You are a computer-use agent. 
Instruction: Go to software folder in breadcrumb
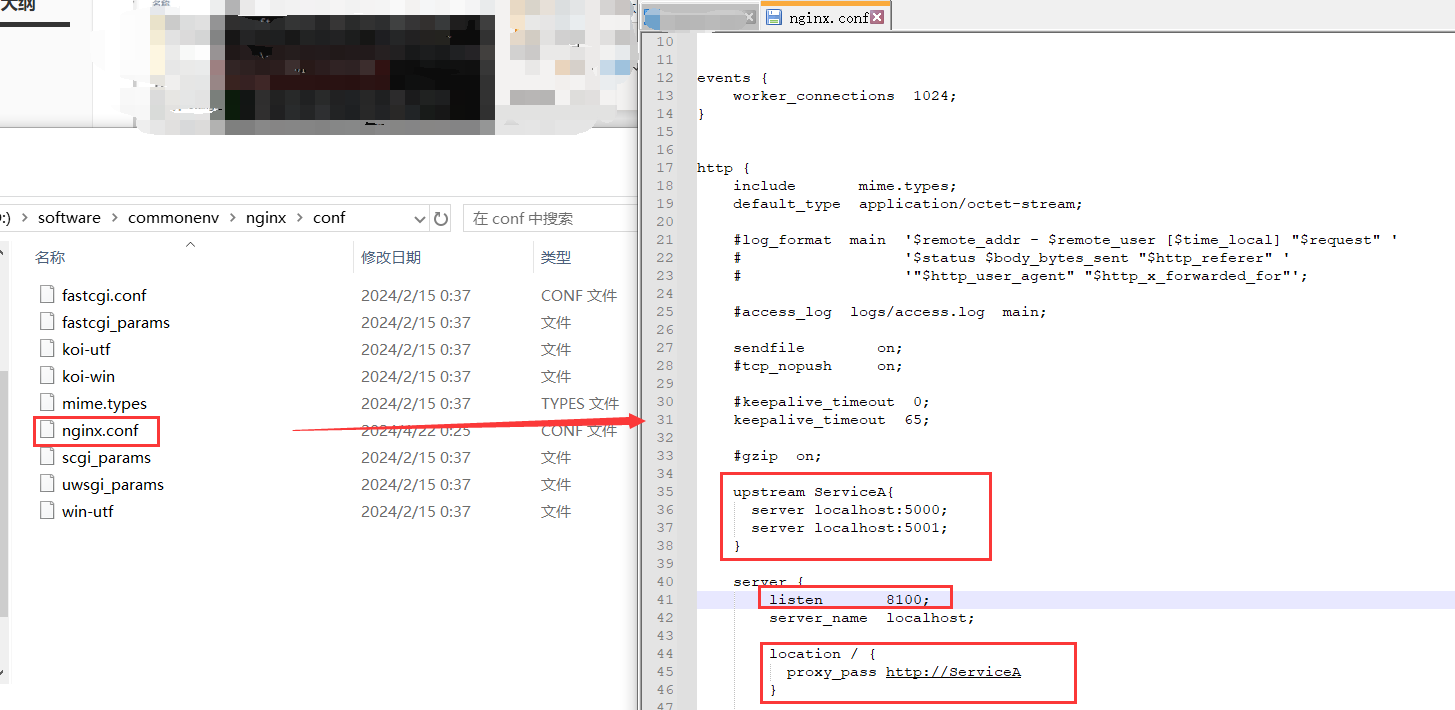[69, 218]
